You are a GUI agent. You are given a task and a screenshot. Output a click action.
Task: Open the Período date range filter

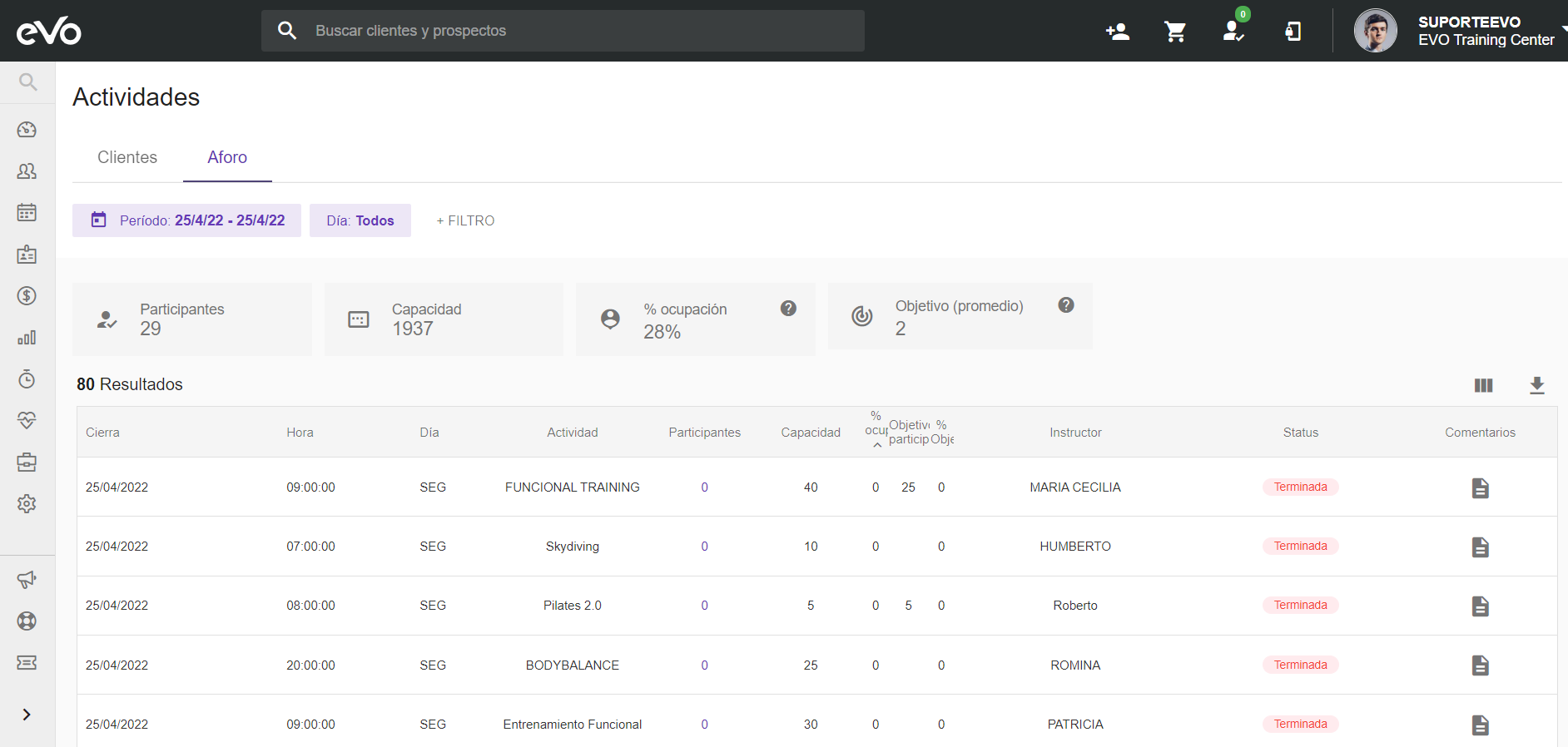tap(187, 220)
